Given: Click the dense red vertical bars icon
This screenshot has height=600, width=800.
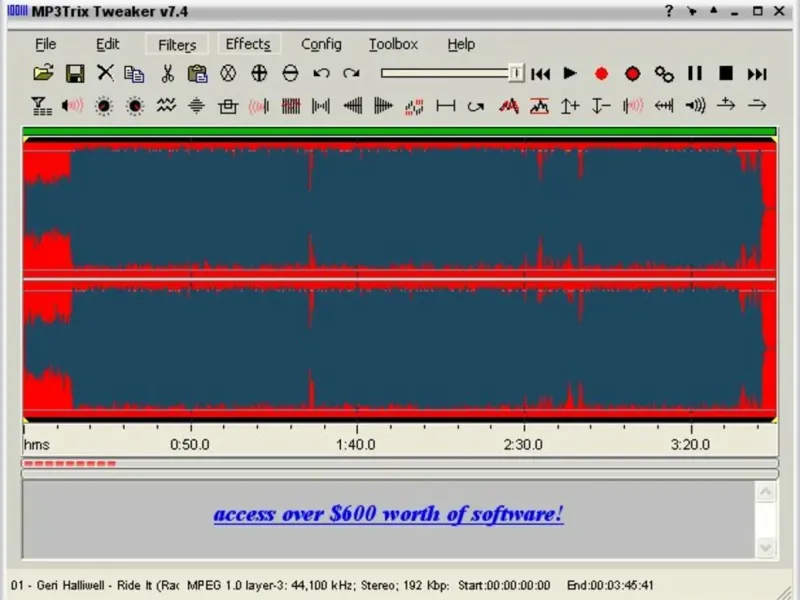Looking at the screenshot, I should 291,106.
